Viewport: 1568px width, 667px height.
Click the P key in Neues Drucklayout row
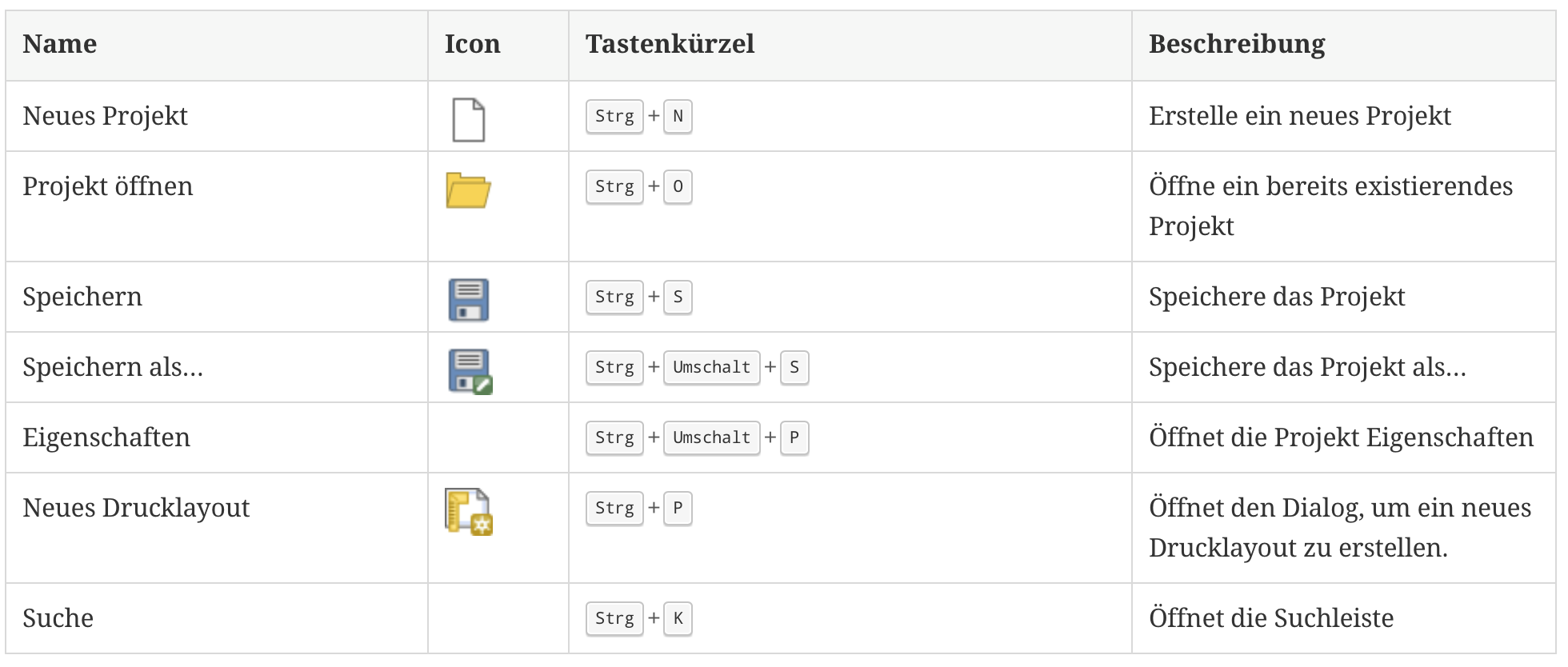click(678, 509)
